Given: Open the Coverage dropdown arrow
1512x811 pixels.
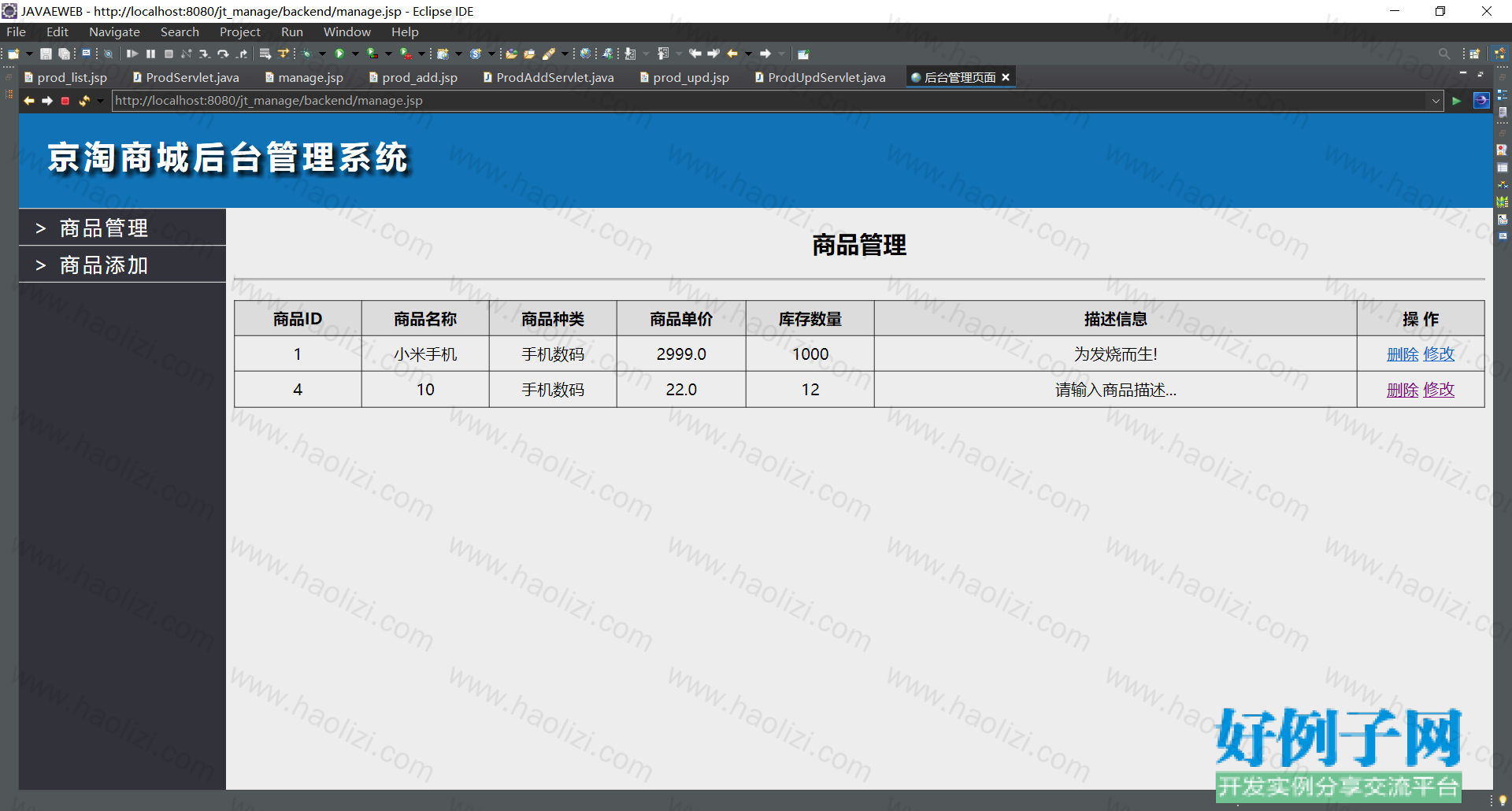Looking at the screenshot, I should [388, 54].
